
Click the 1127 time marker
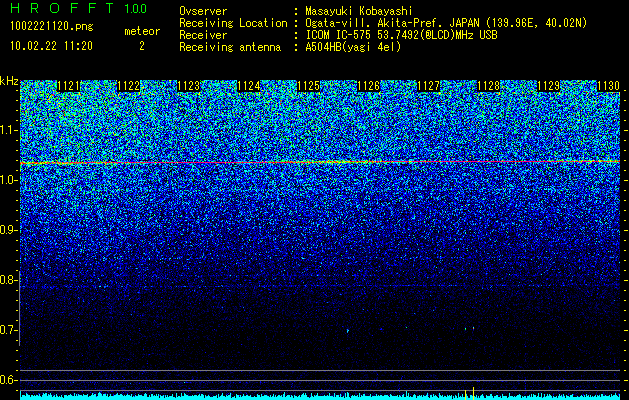(x=428, y=86)
